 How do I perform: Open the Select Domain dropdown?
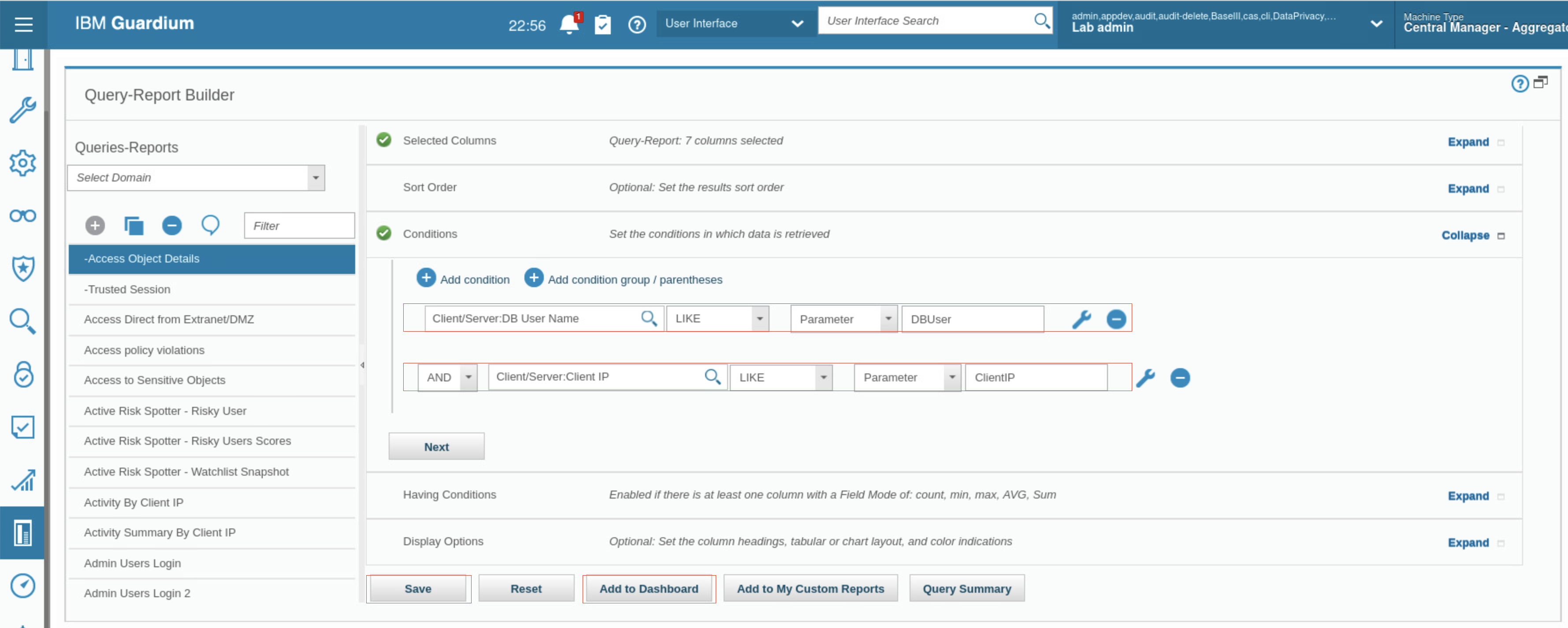coord(315,177)
